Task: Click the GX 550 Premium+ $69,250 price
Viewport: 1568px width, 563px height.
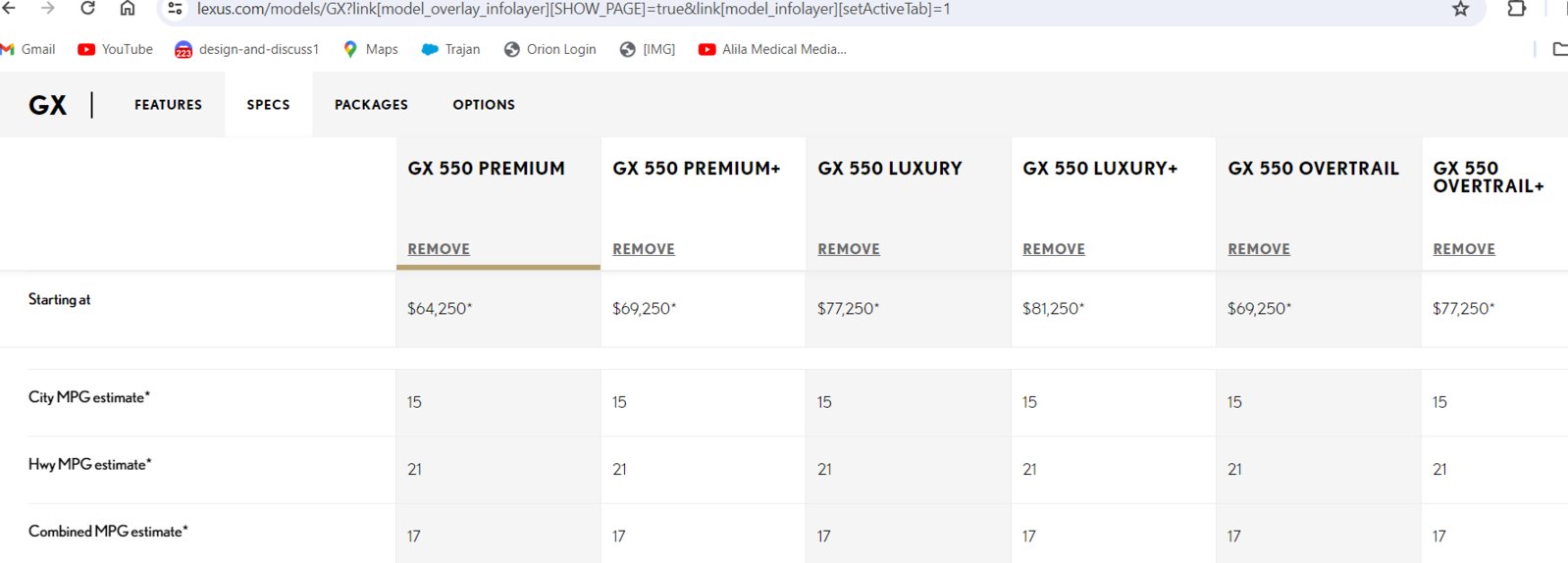Action: pyautogui.click(x=645, y=309)
